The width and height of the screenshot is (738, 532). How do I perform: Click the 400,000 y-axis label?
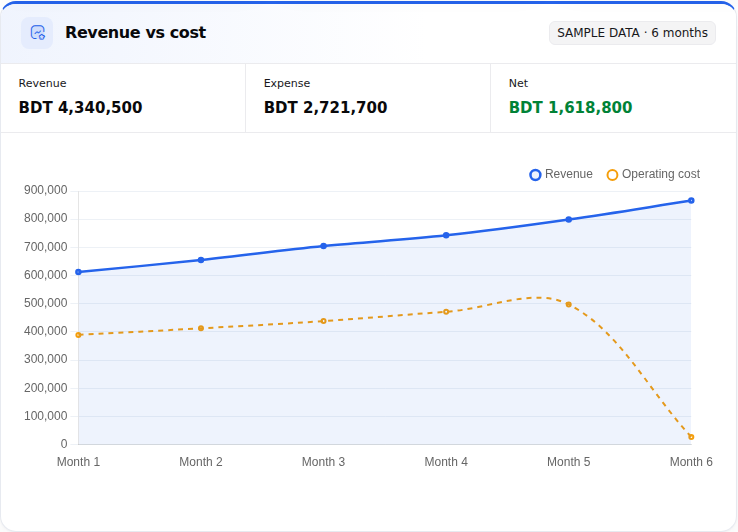coord(46,331)
